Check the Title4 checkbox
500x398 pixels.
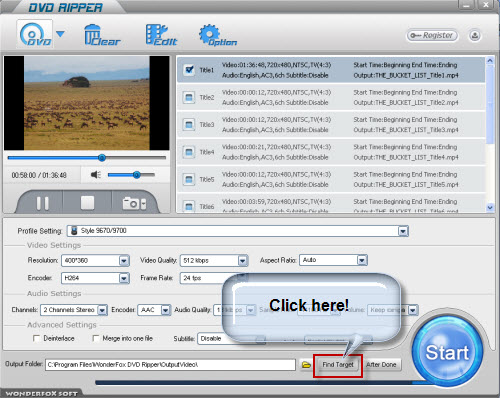pos(189,152)
